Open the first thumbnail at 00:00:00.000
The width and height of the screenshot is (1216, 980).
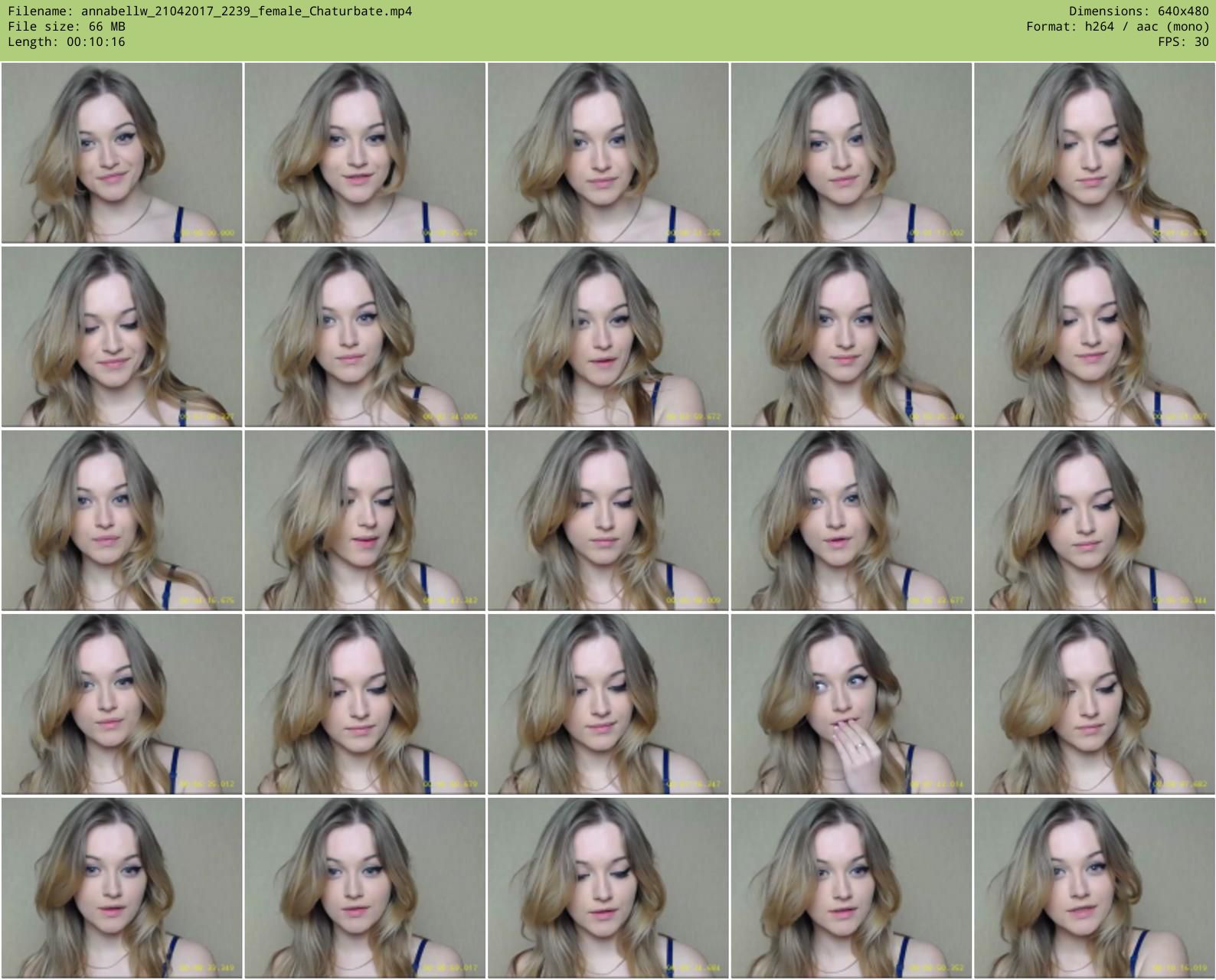click(122, 152)
